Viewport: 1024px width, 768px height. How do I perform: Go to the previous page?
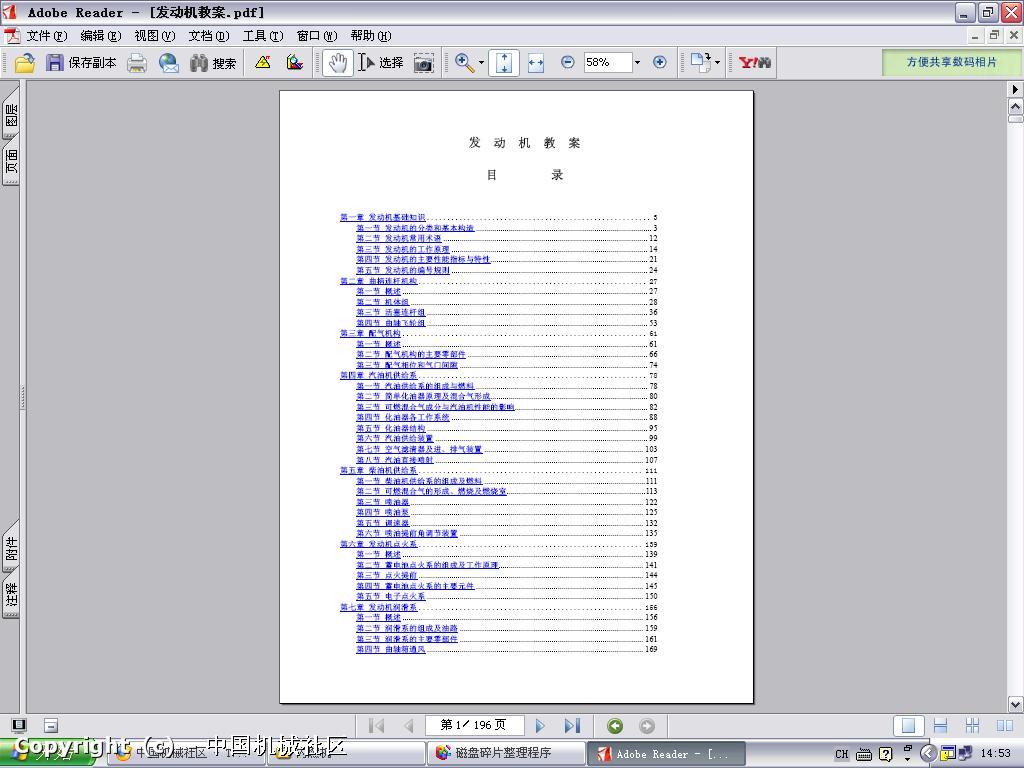coord(409,726)
